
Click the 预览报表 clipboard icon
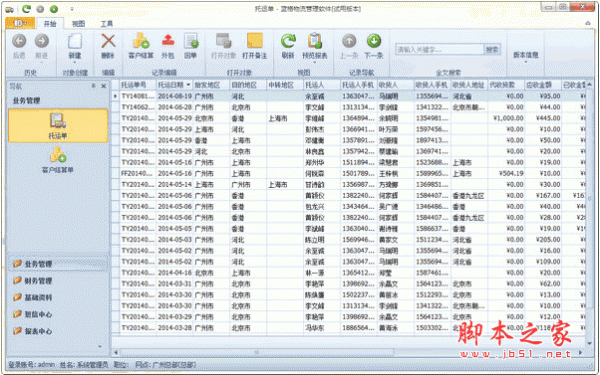[x=315, y=41]
